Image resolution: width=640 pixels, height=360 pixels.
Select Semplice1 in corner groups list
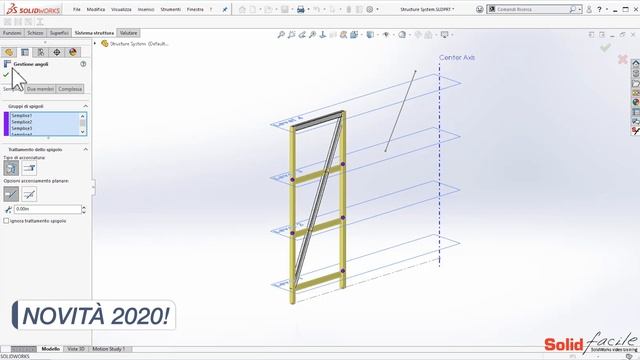pos(22,116)
